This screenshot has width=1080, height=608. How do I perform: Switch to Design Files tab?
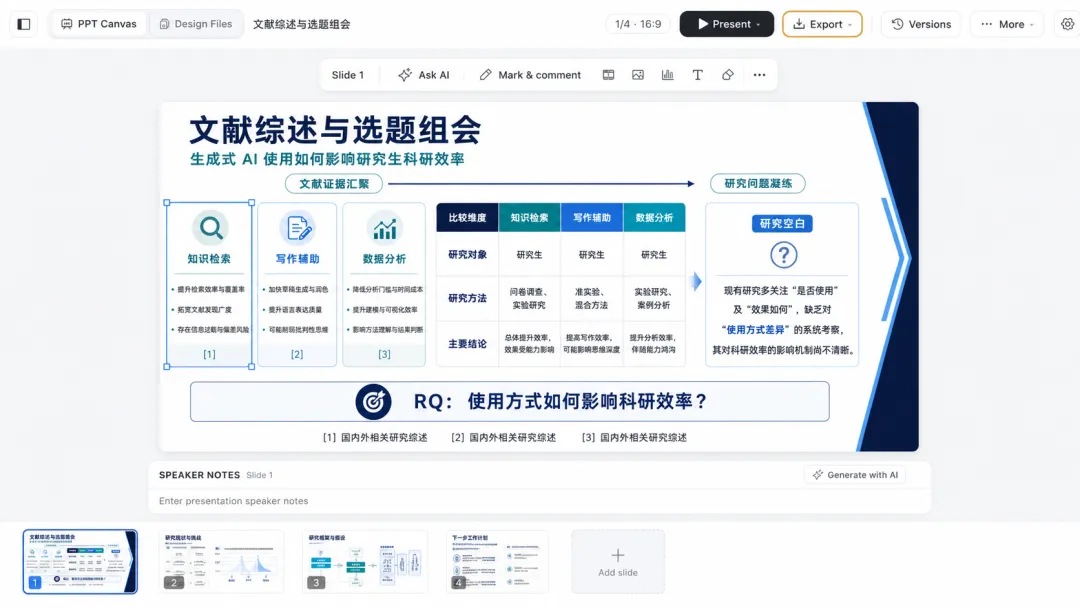click(196, 24)
